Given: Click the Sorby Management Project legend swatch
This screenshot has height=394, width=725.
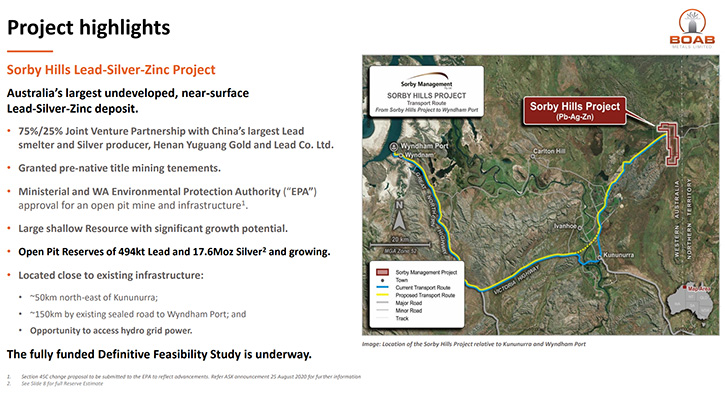Looking at the screenshot, I should 382,272.
